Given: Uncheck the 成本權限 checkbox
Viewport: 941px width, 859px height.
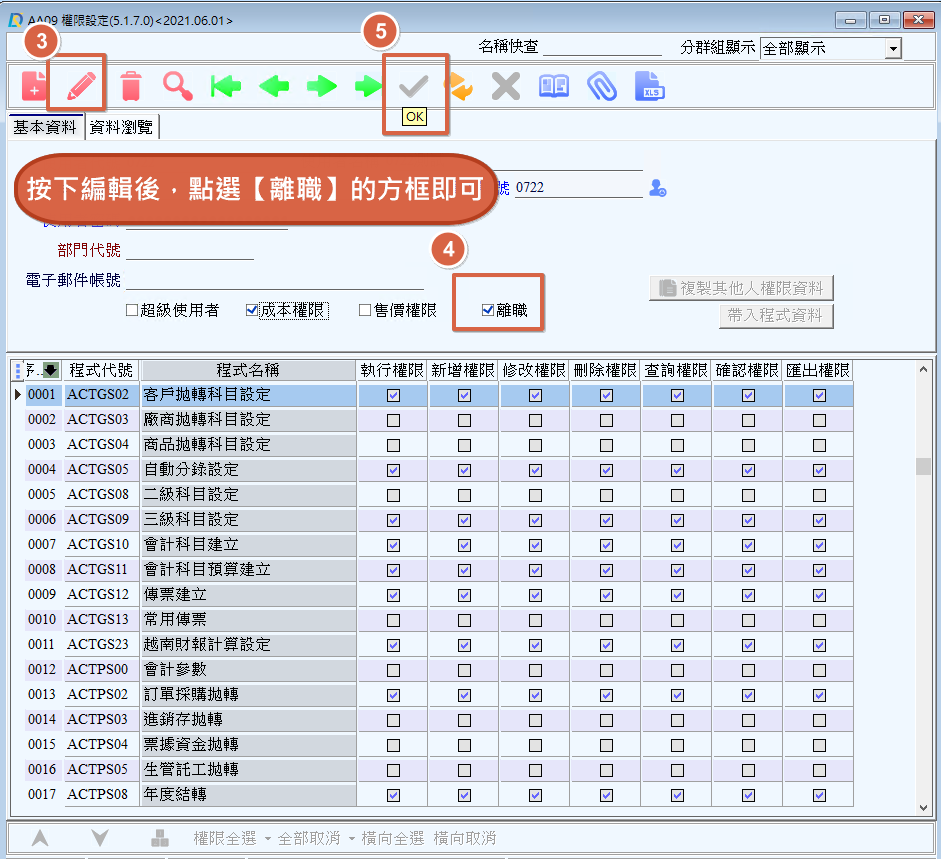Looking at the screenshot, I should click(252, 310).
